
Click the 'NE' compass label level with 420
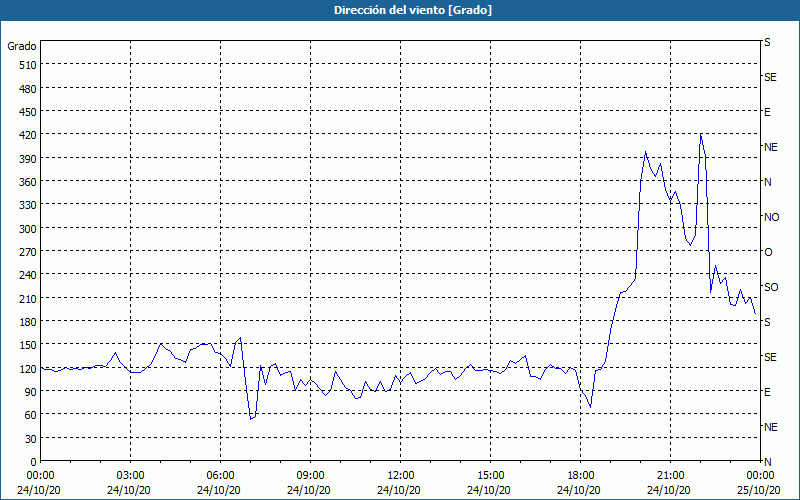770,147
